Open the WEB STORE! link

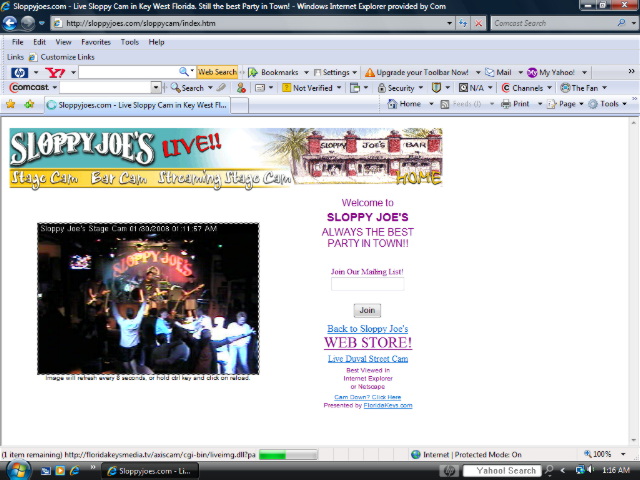[368, 342]
